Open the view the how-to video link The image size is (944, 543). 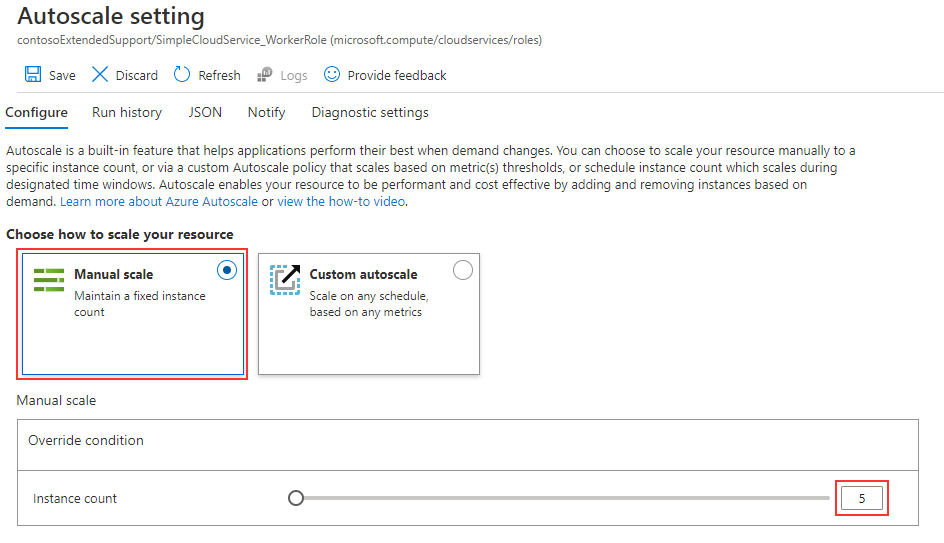pyautogui.click(x=341, y=202)
